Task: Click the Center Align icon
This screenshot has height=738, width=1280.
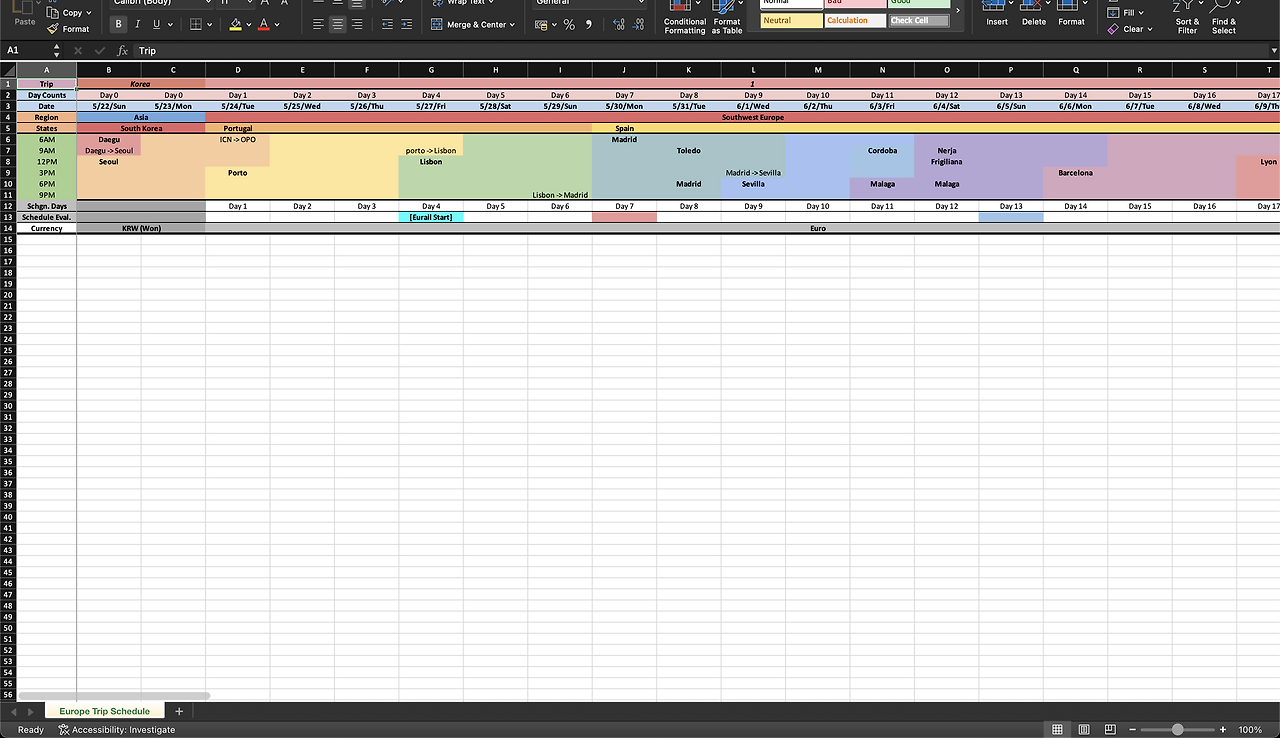Action: tap(338, 24)
